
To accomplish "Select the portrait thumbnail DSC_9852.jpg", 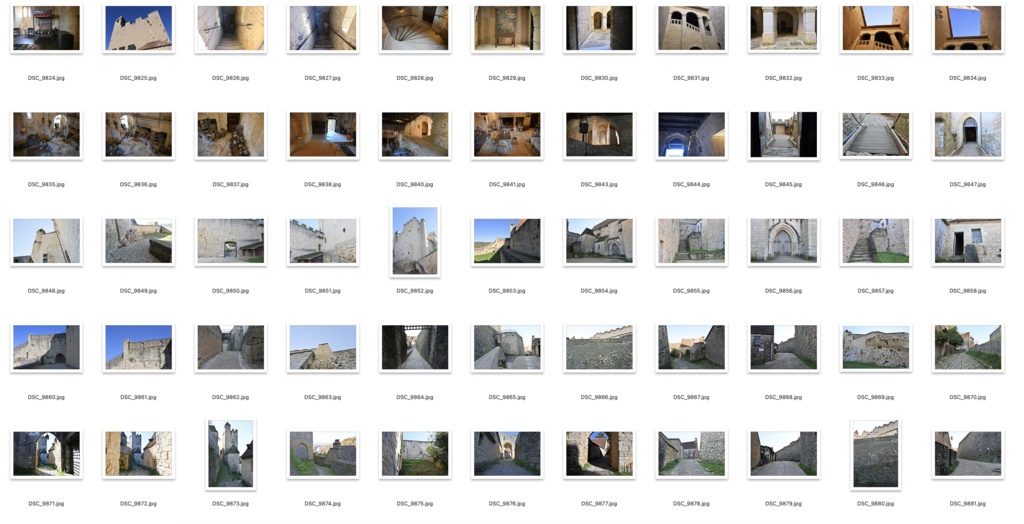I will tap(415, 241).
